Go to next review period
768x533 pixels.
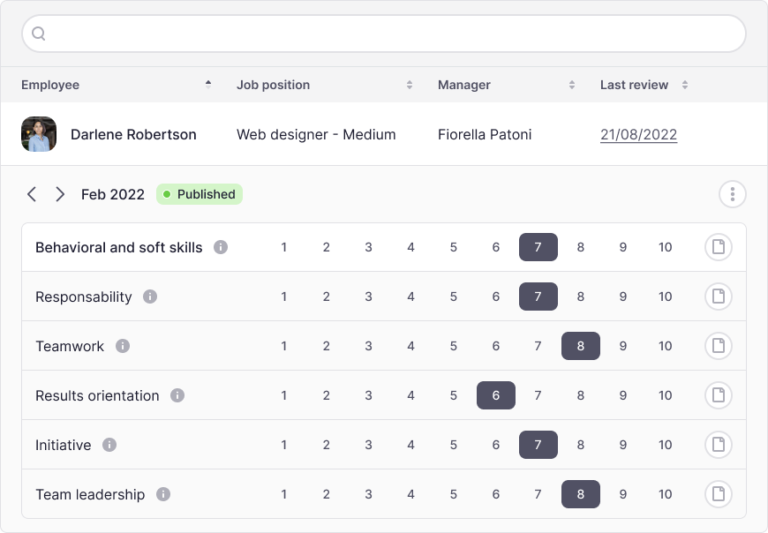pyautogui.click(x=60, y=194)
